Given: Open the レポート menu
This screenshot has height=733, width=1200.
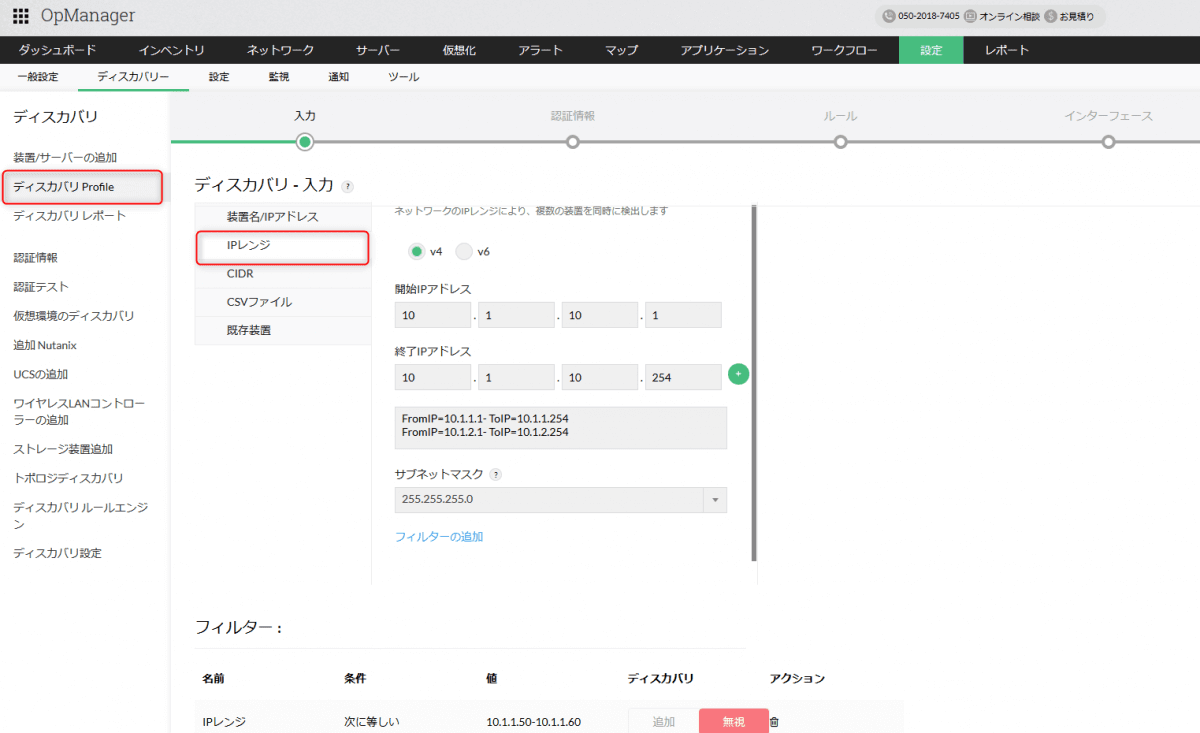Looking at the screenshot, I should point(1007,50).
